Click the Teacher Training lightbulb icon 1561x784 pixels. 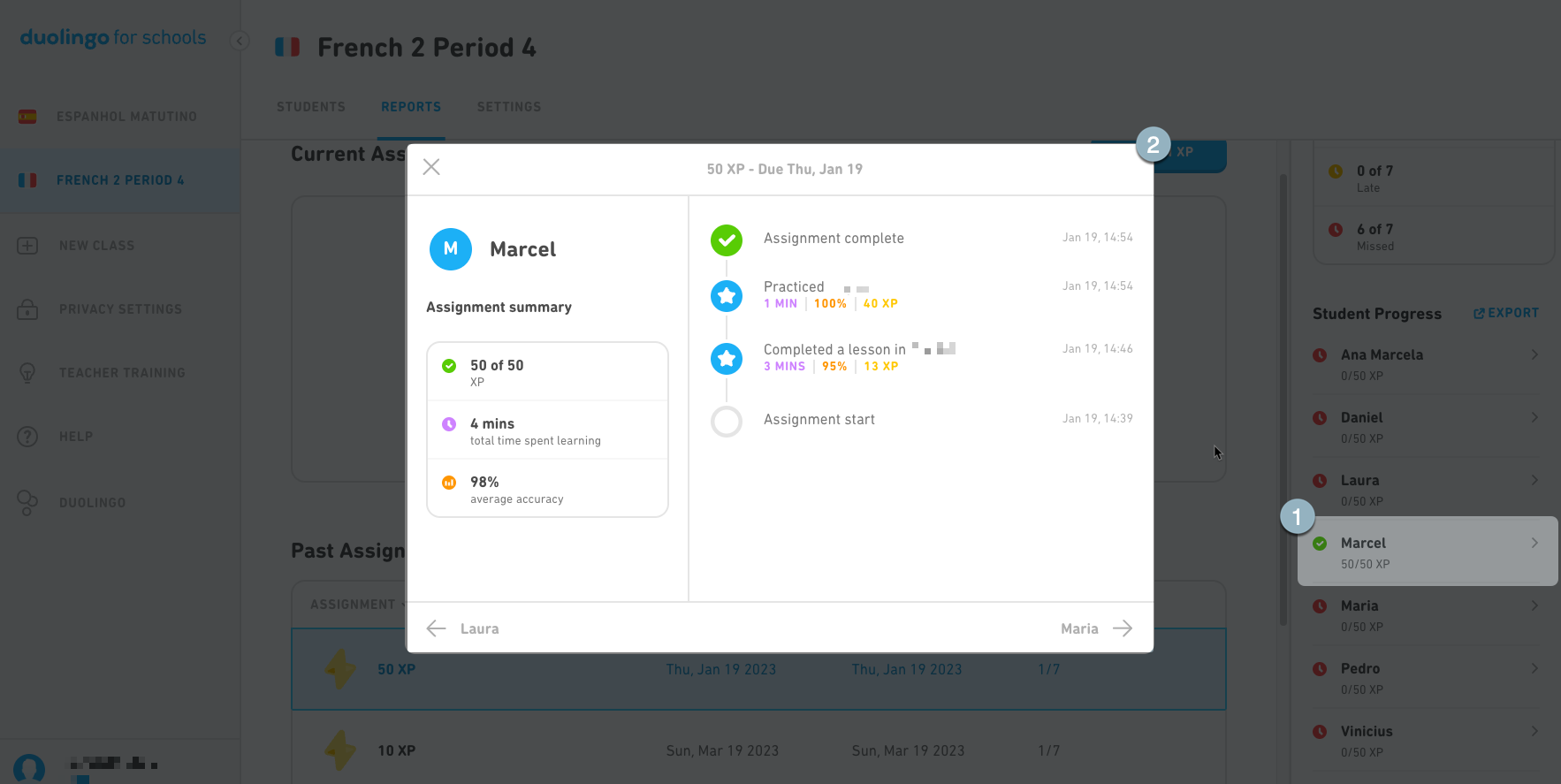[x=27, y=372]
